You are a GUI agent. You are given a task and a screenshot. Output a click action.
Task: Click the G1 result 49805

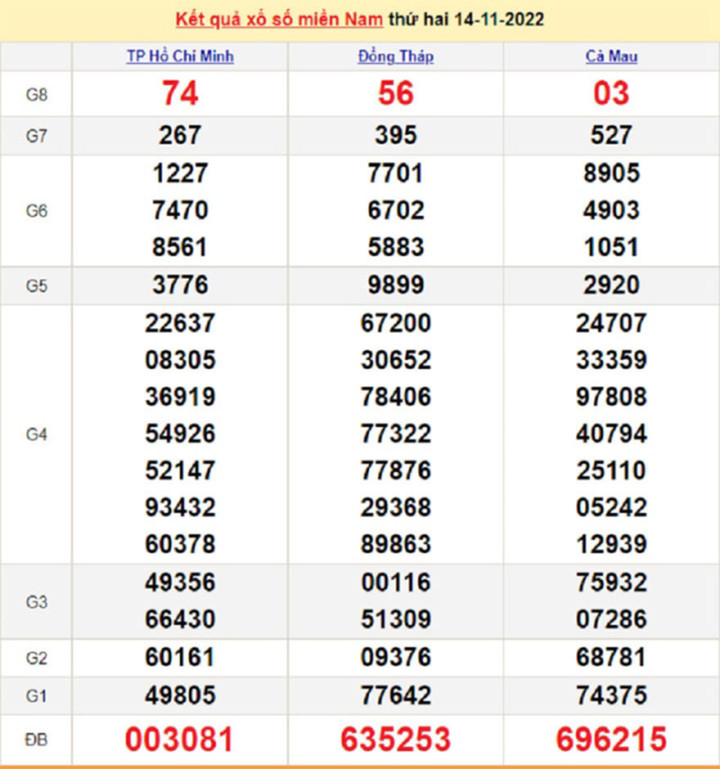click(180, 695)
